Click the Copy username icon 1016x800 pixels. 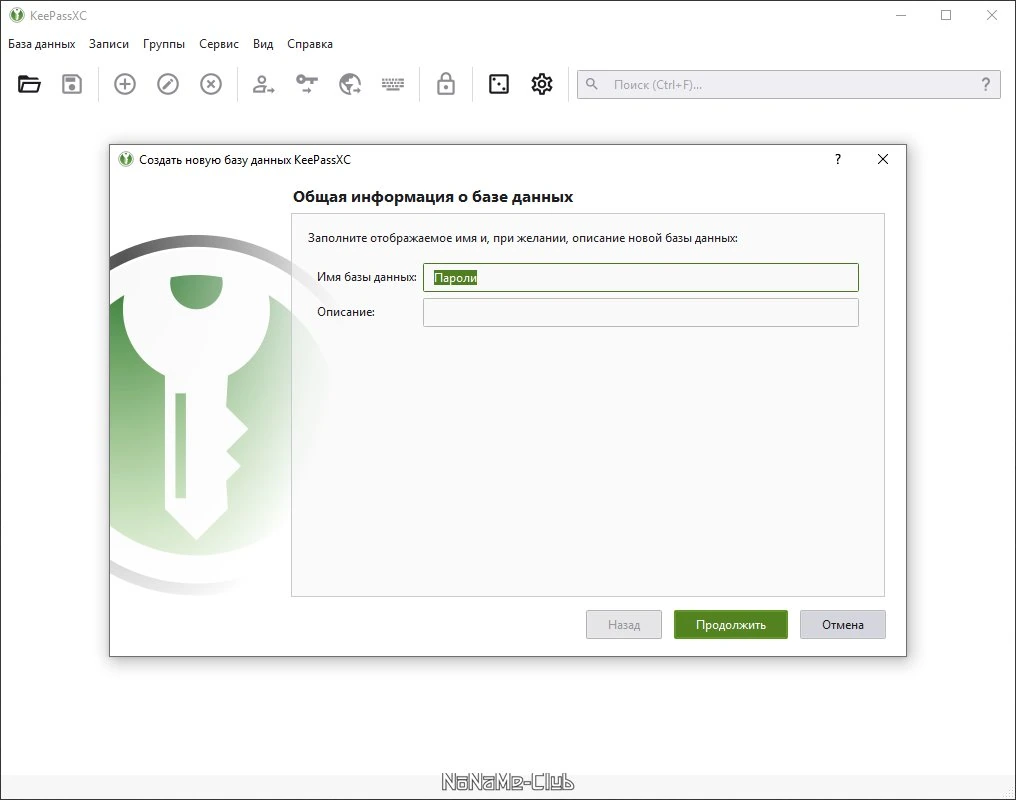tap(263, 84)
